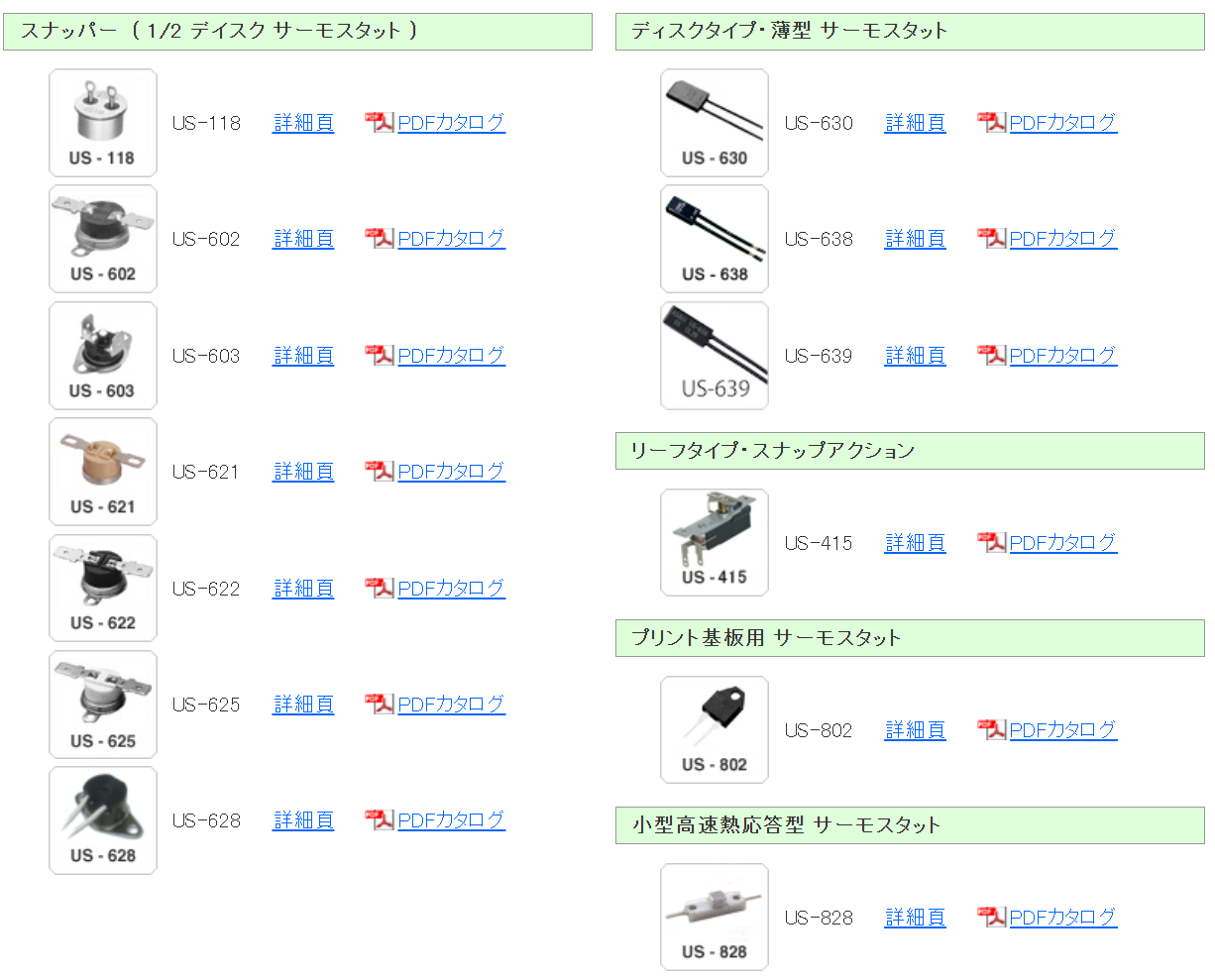This screenshot has height=980, width=1215.
Task: Go to the US-802 詳細頁 detail page
Action: point(915,730)
